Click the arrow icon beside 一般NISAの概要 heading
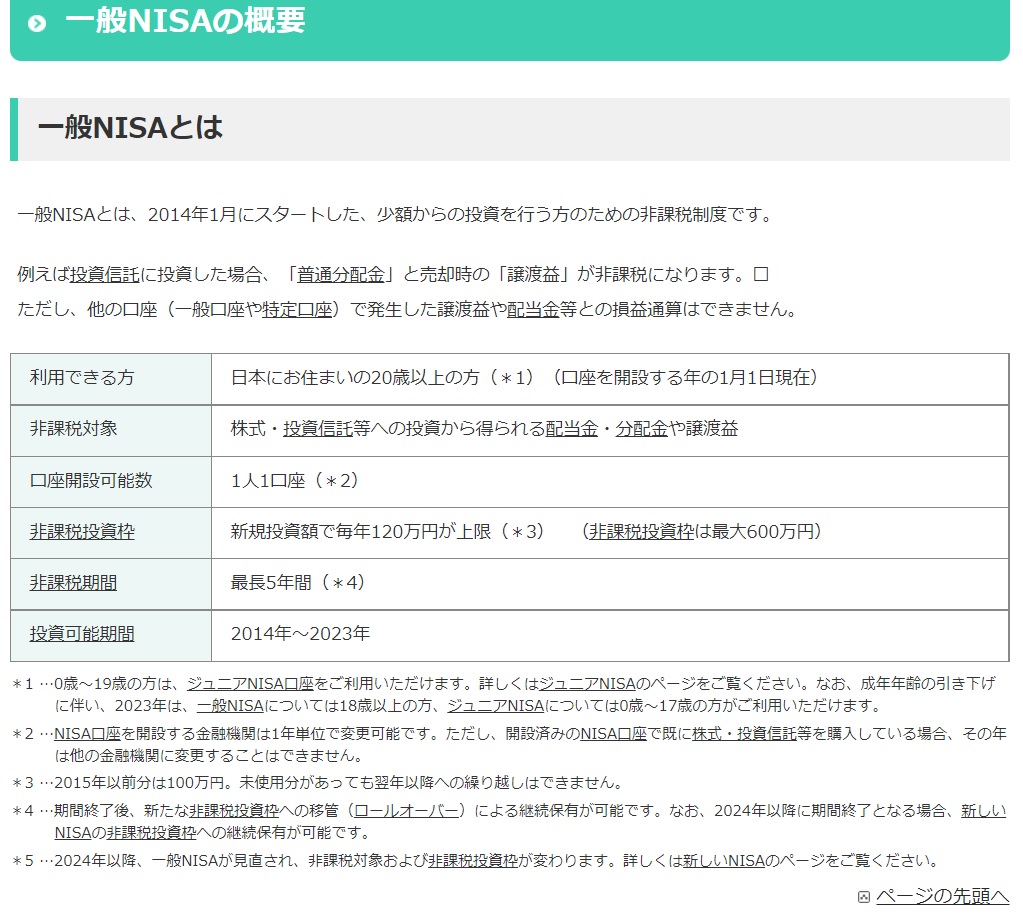This screenshot has width=1023, height=915. click(37, 23)
